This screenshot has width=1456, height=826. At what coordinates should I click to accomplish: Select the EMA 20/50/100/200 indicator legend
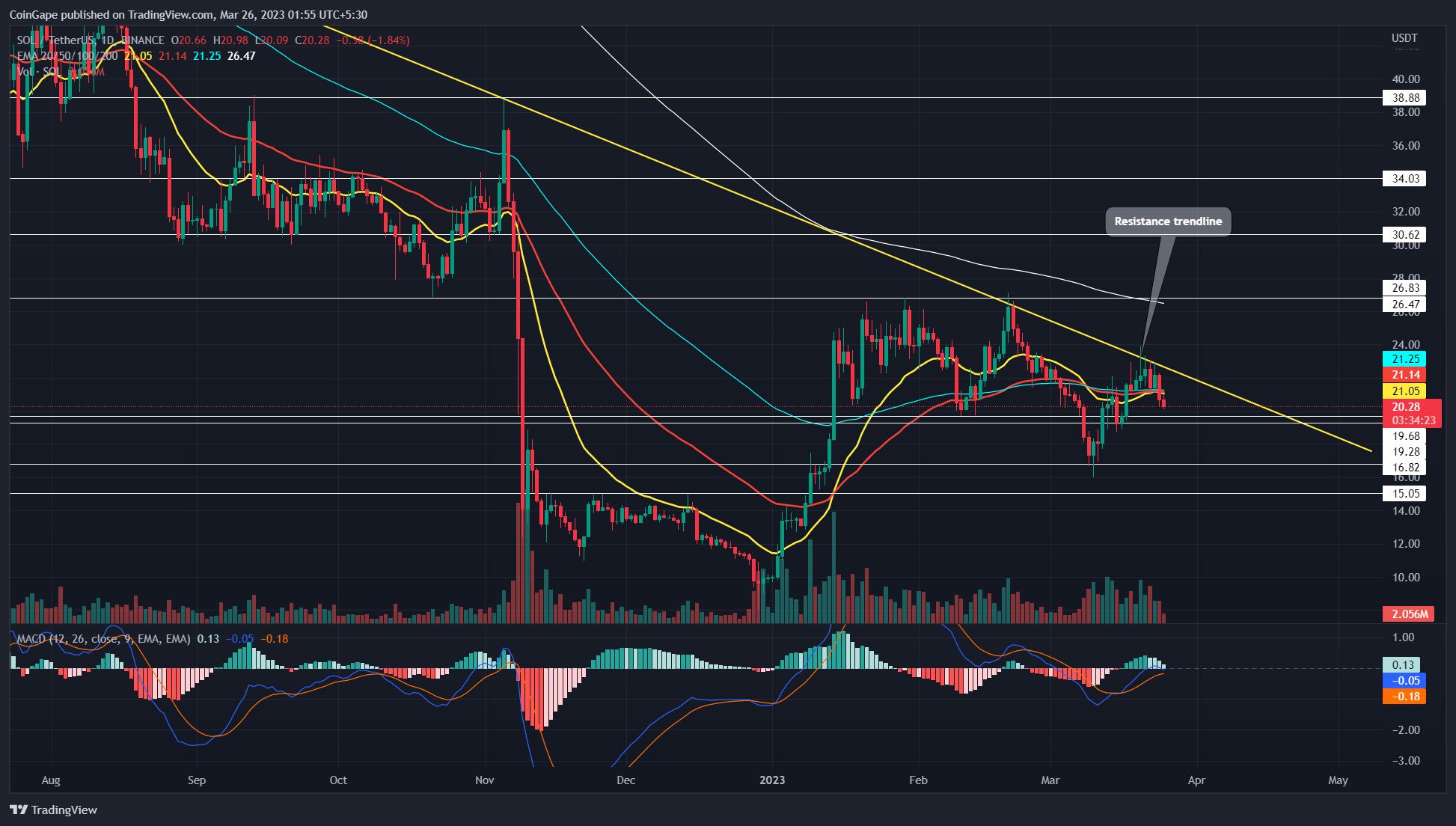point(69,56)
